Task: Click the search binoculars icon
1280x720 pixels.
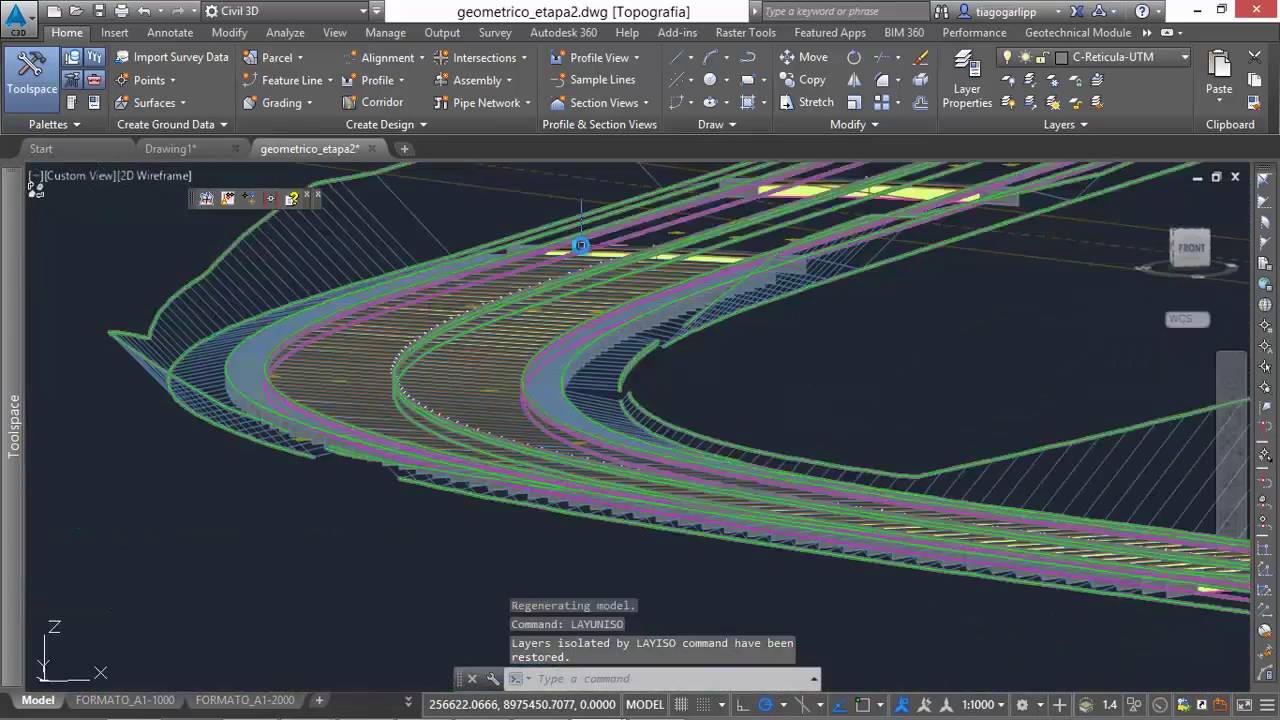Action: coord(942,11)
